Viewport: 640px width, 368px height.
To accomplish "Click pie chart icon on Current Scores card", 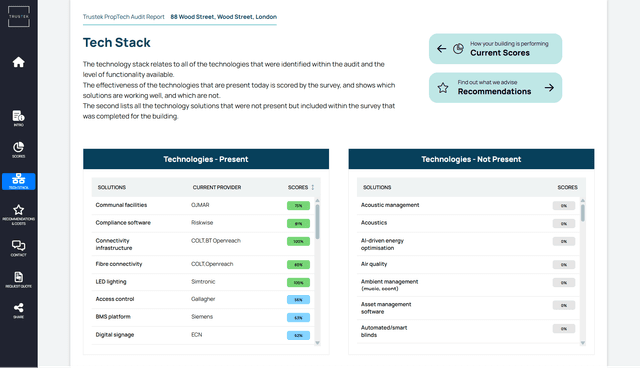I will [x=458, y=49].
